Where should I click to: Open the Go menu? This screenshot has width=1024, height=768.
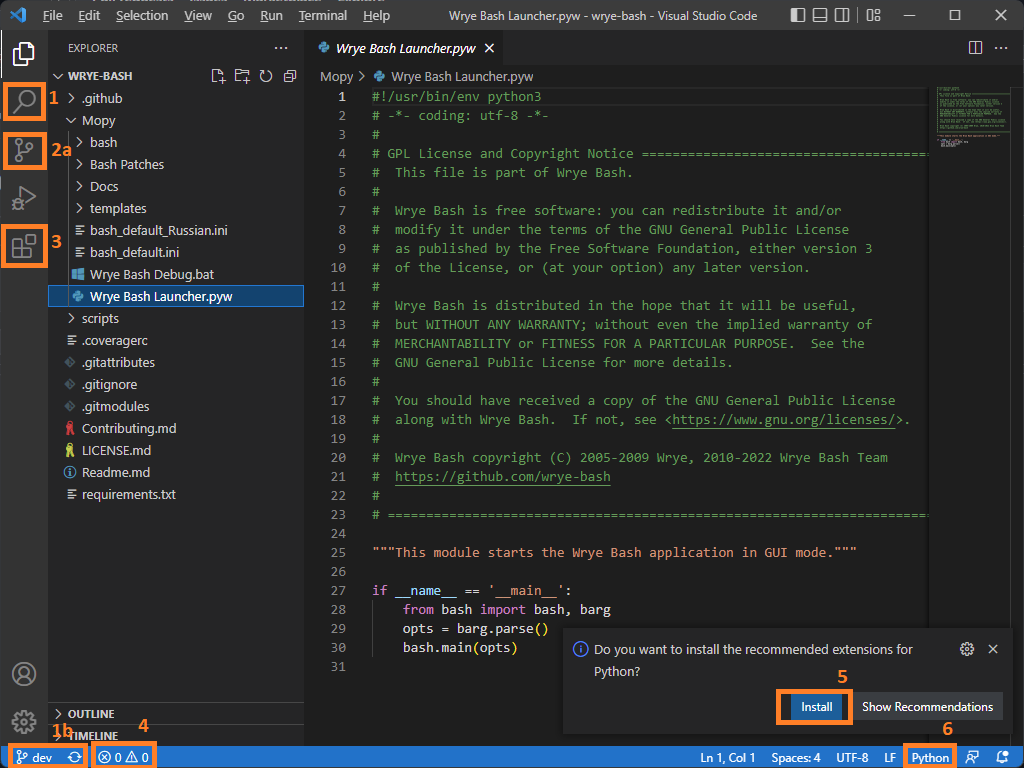coord(236,15)
